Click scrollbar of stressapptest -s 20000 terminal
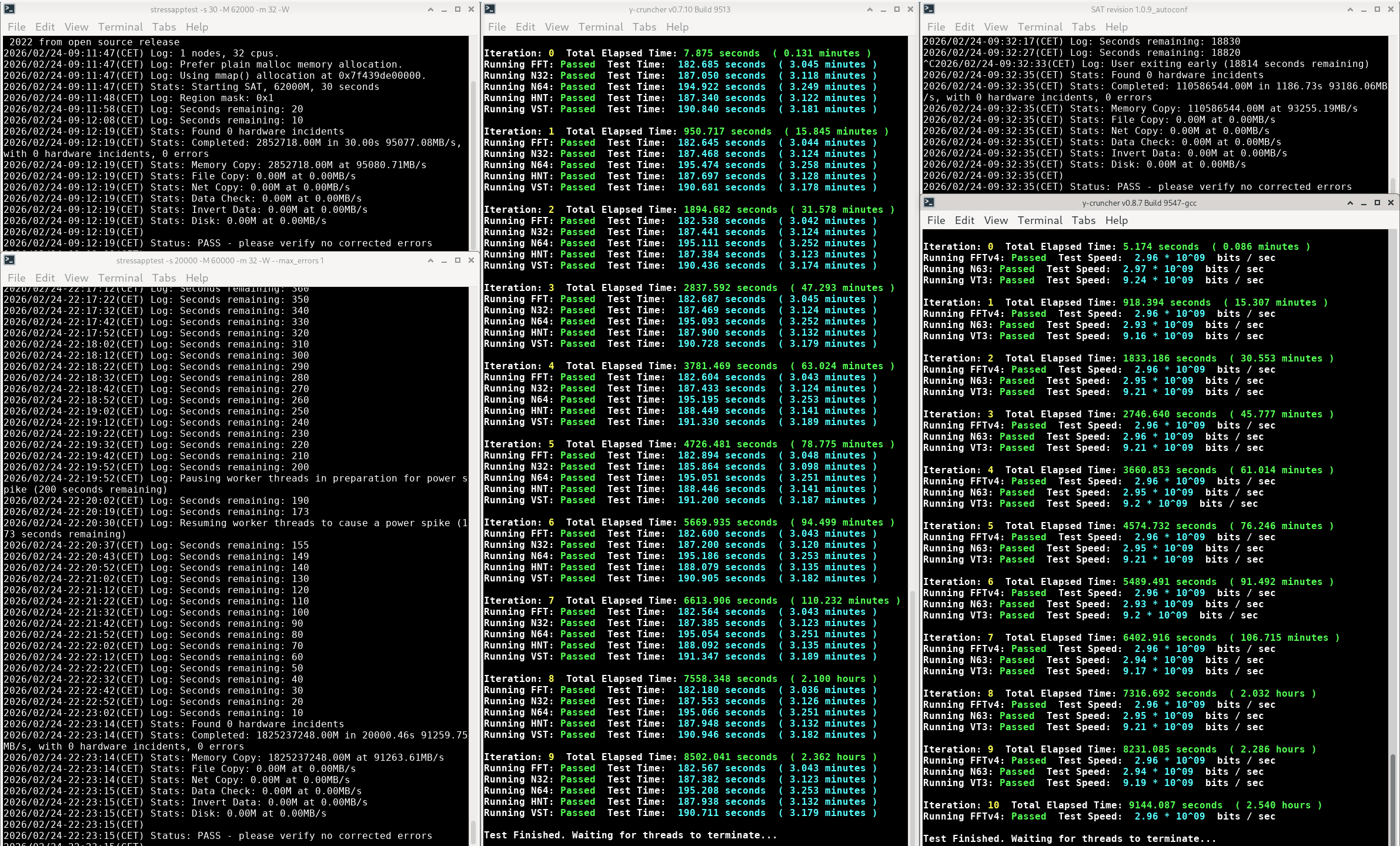1400x846 pixels. [x=473, y=832]
